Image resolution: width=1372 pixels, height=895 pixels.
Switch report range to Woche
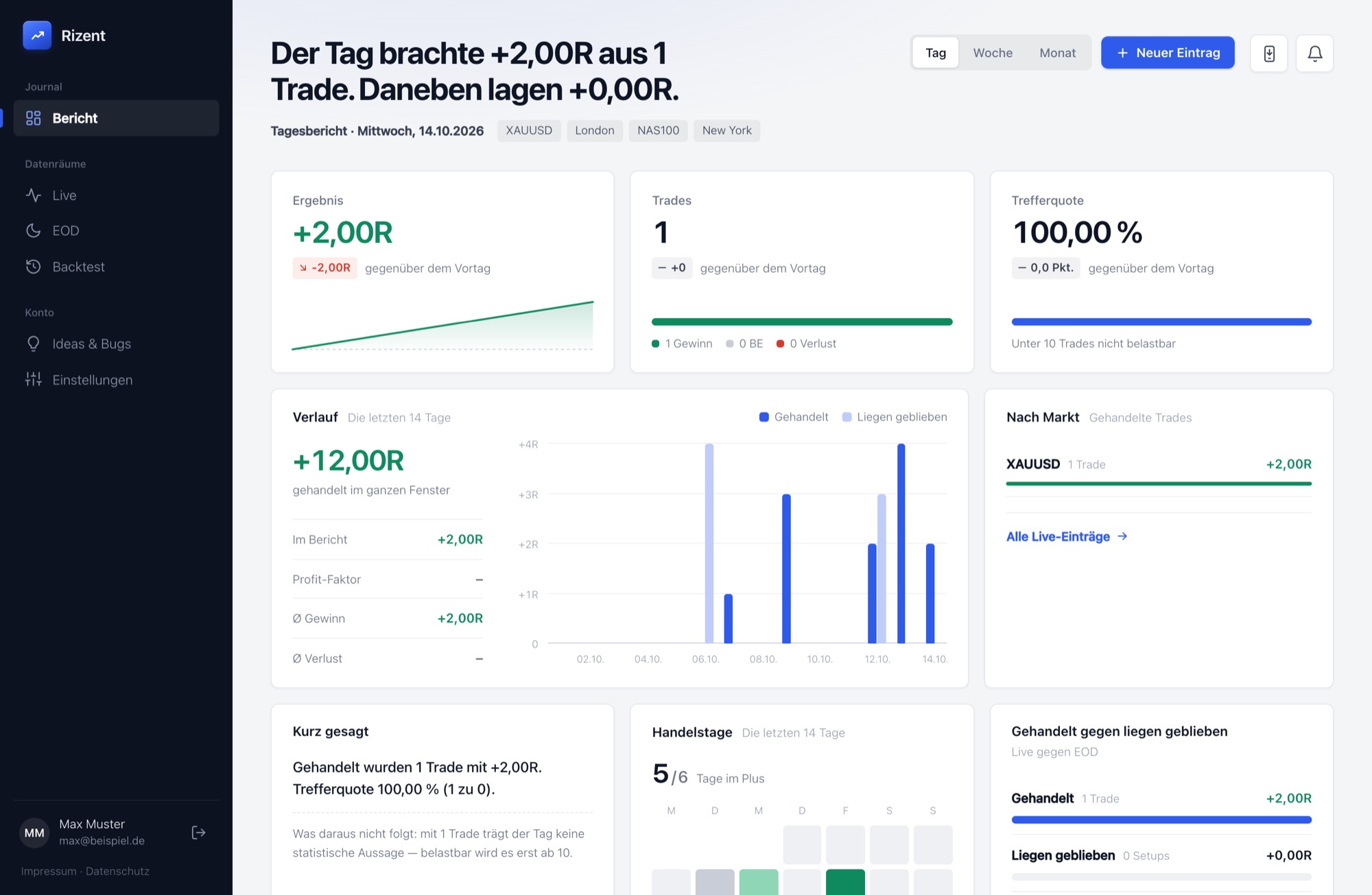(x=992, y=53)
